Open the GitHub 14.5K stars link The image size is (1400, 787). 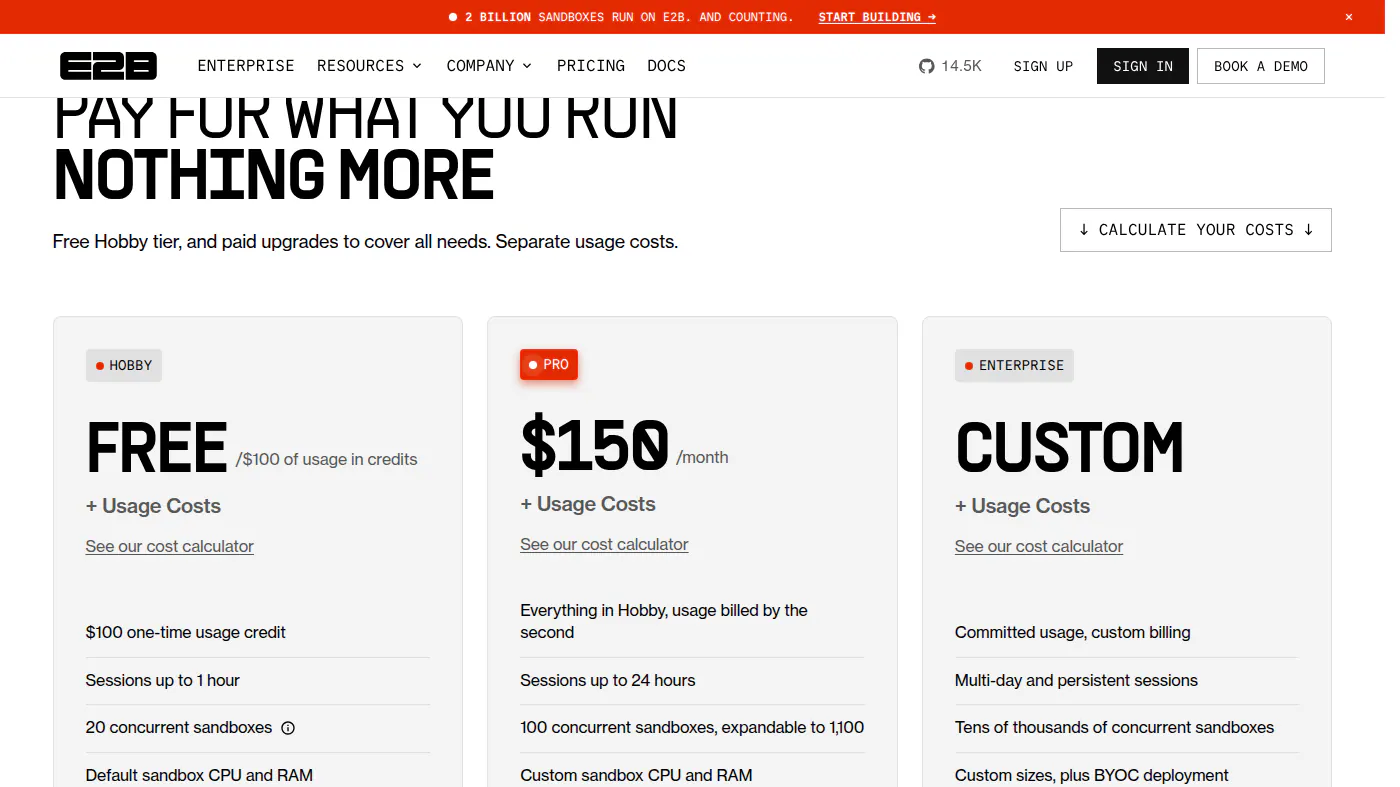(x=950, y=66)
